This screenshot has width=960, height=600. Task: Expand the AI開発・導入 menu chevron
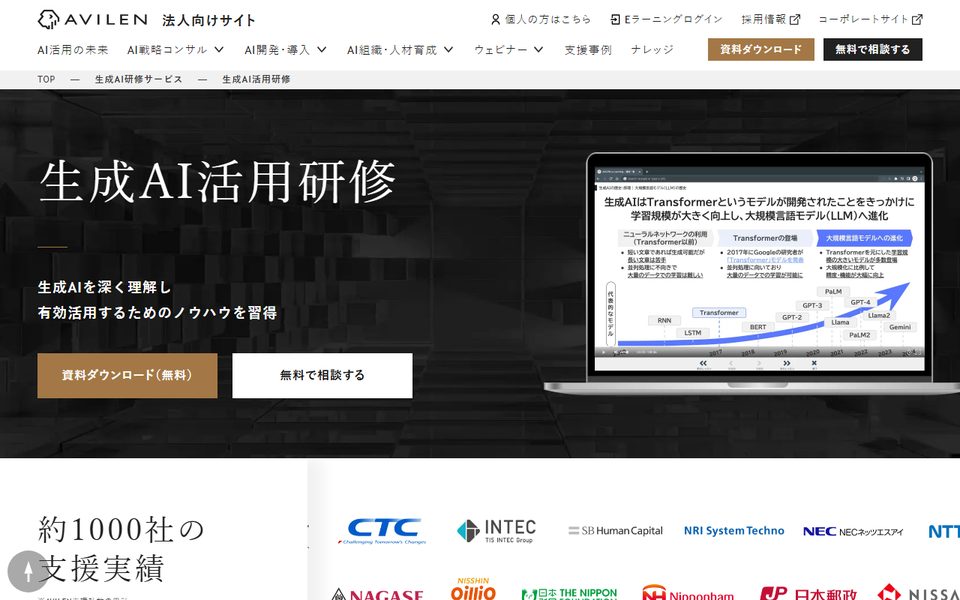(x=322, y=50)
